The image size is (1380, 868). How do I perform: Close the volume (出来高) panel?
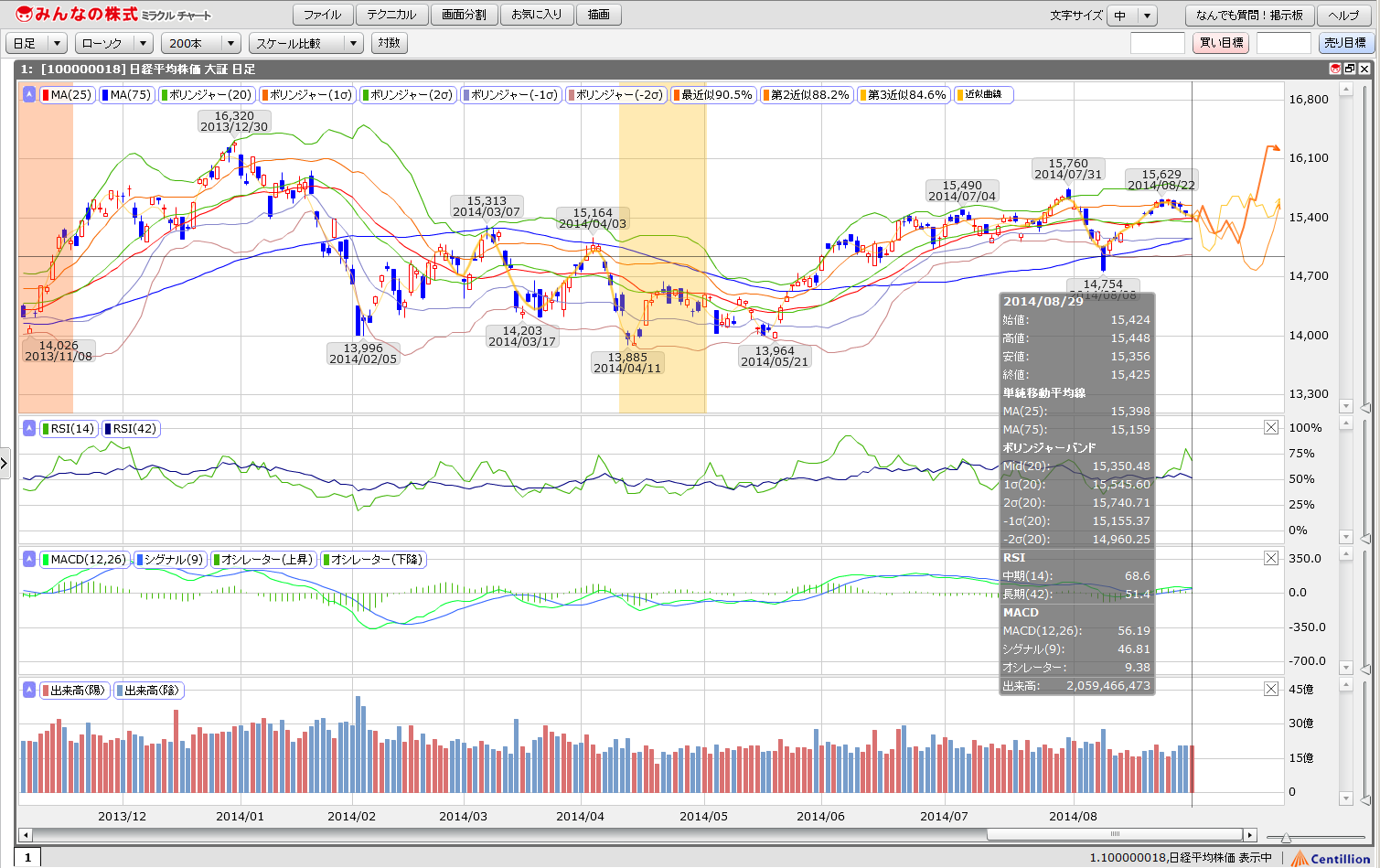point(1271,689)
